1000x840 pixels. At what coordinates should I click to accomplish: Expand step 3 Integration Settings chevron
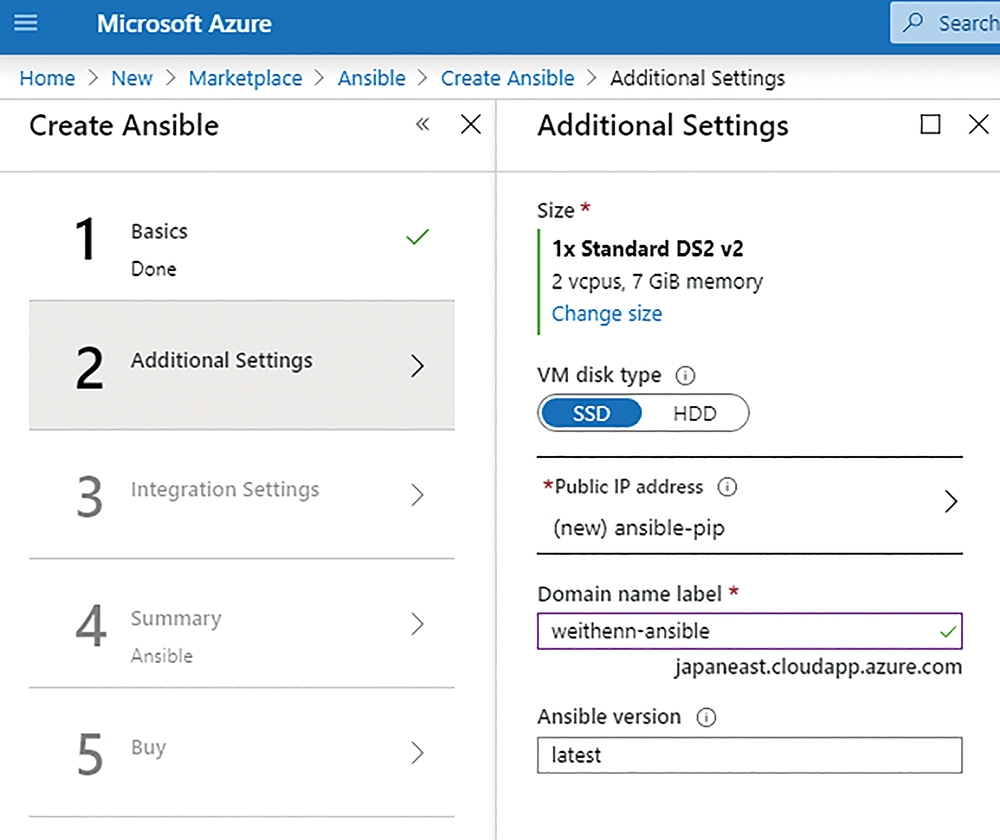(417, 495)
